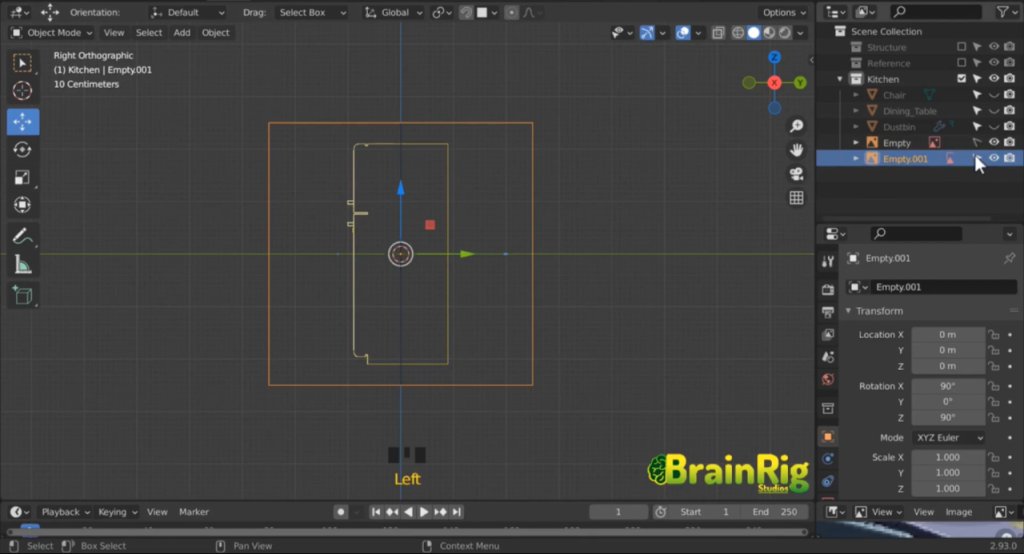Switch perspective/orthographic grid icon

[796, 198]
